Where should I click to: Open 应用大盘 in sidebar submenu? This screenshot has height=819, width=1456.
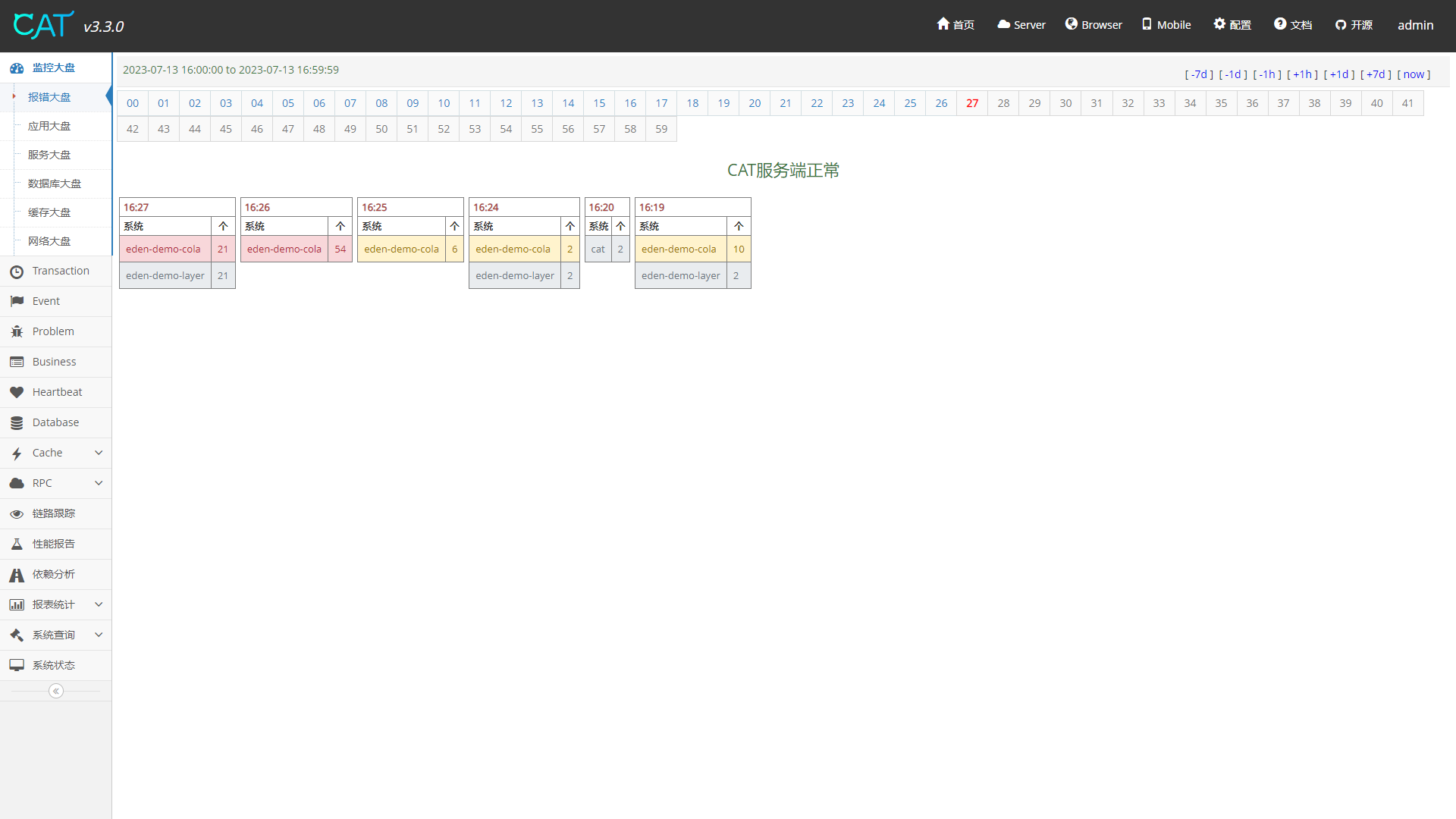pos(49,126)
